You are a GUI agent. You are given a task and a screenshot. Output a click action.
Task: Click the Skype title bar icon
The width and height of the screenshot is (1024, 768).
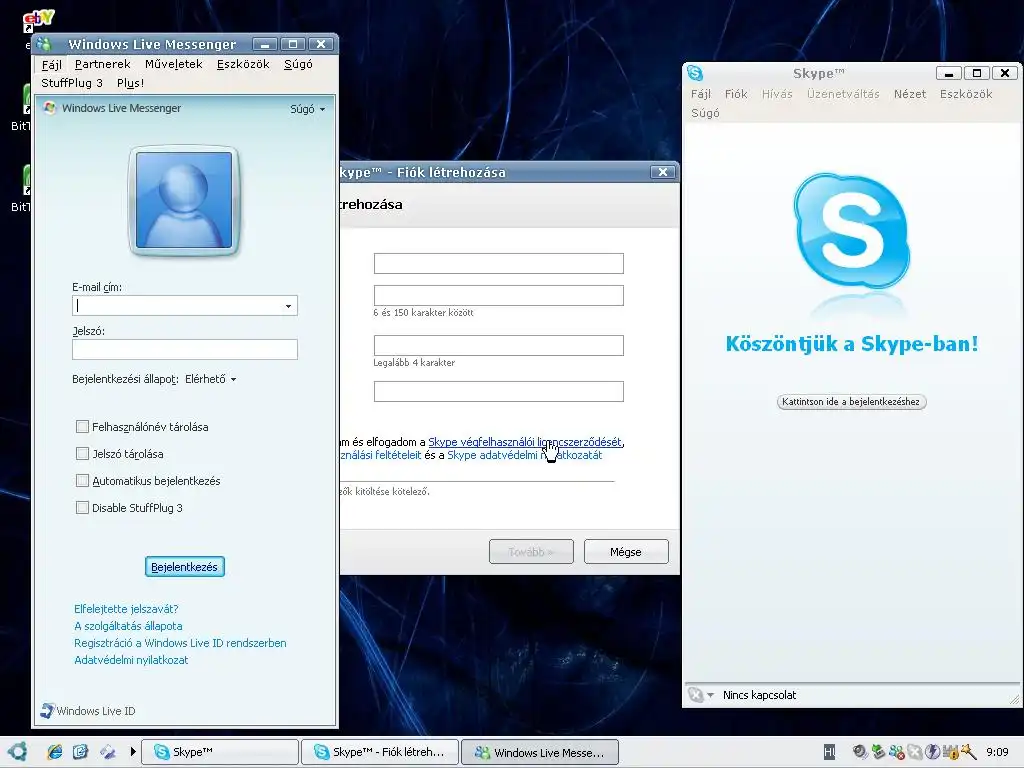point(695,73)
